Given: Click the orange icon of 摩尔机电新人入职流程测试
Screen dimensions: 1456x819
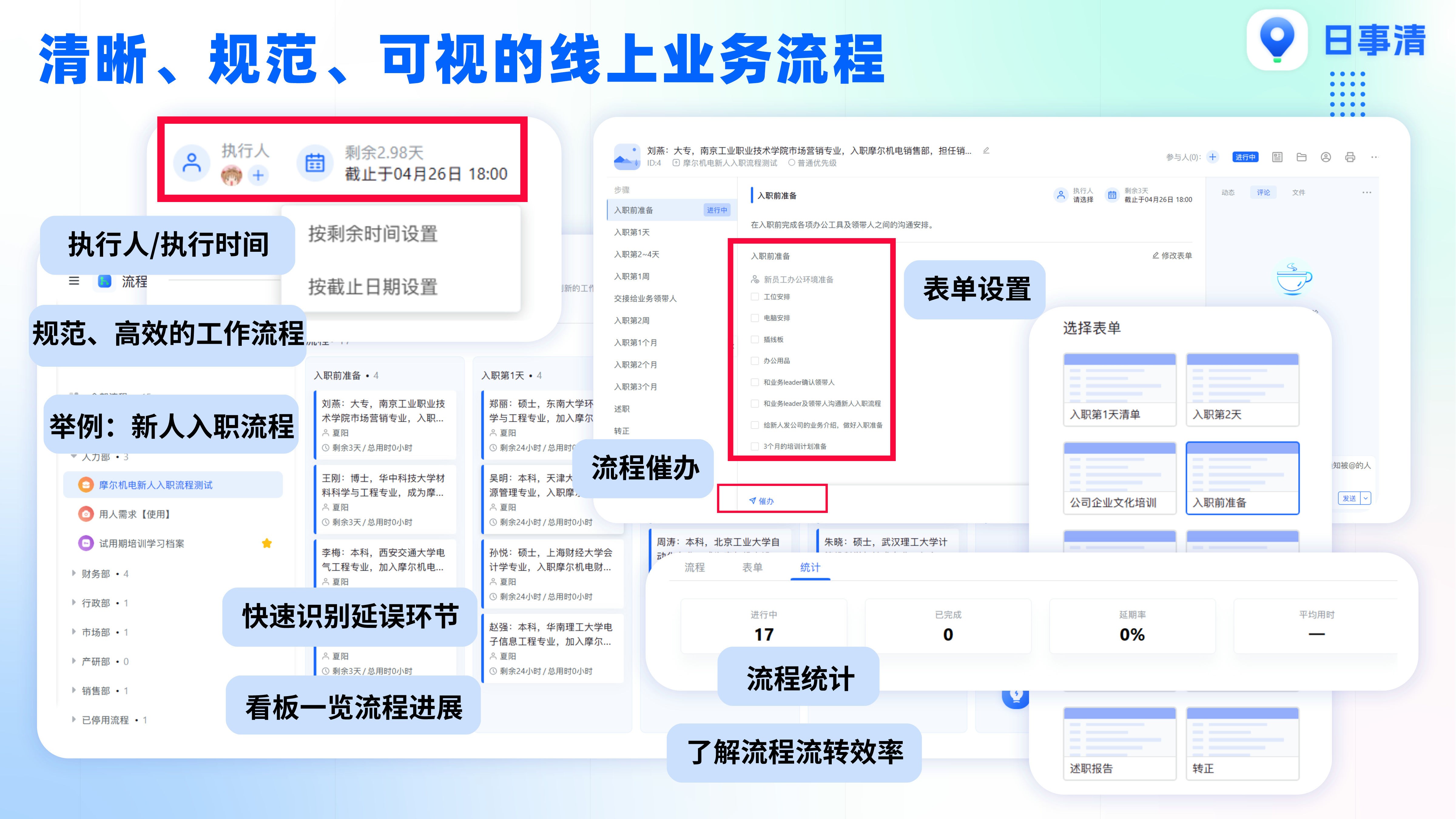Looking at the screenshot, I should pos(85,485).
